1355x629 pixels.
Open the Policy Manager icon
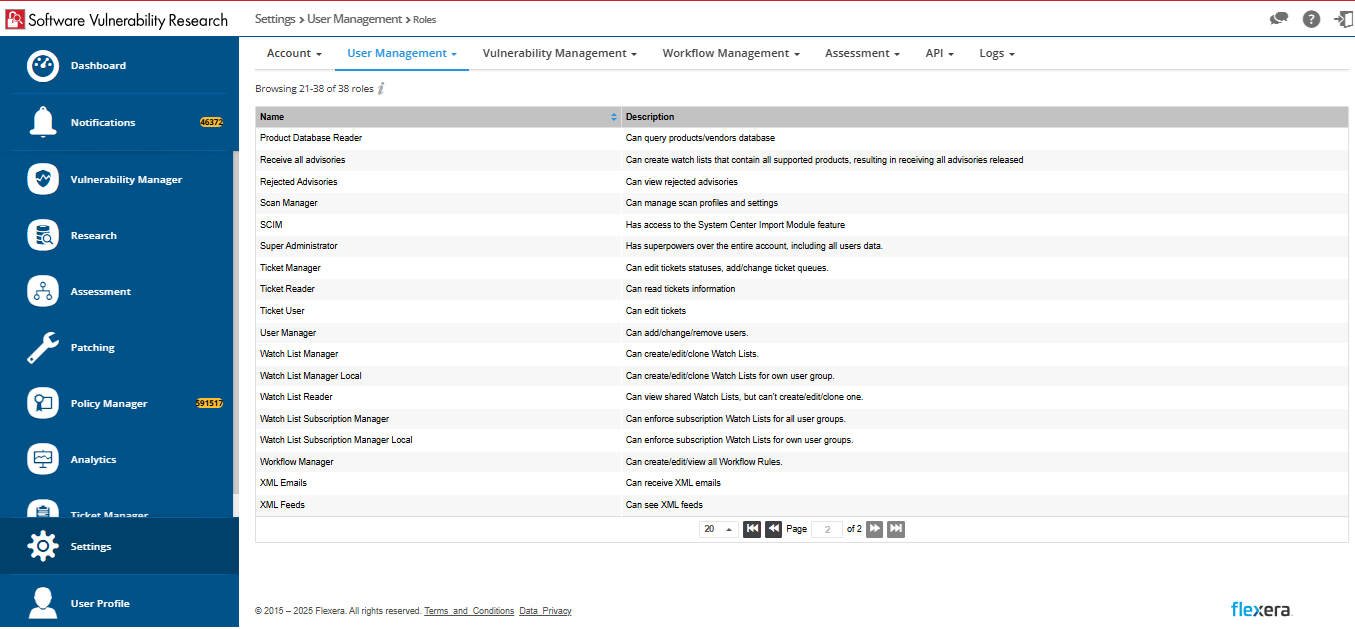[43, 403]
